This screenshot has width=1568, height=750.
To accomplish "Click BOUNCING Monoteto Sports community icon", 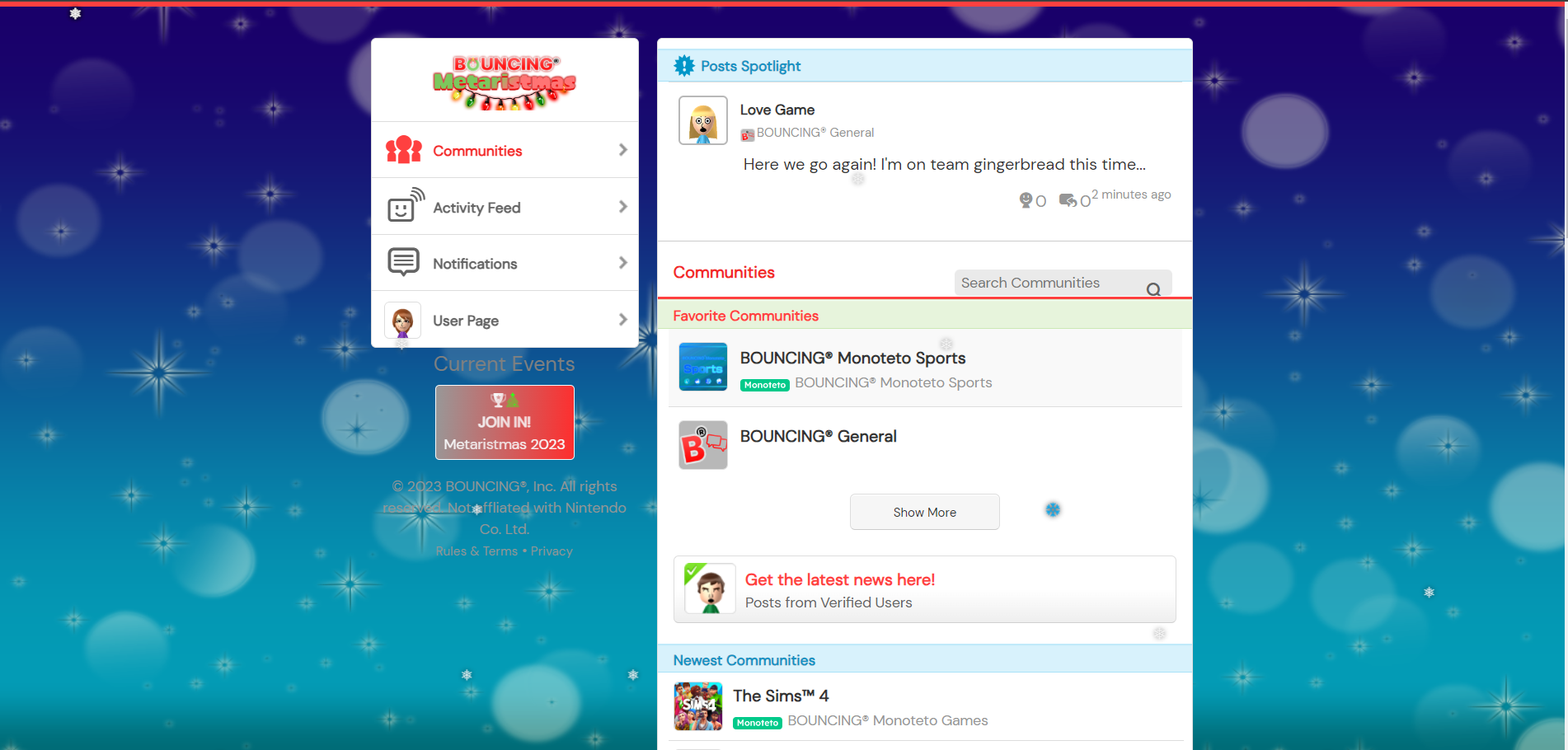I will (x=703, y=367).
